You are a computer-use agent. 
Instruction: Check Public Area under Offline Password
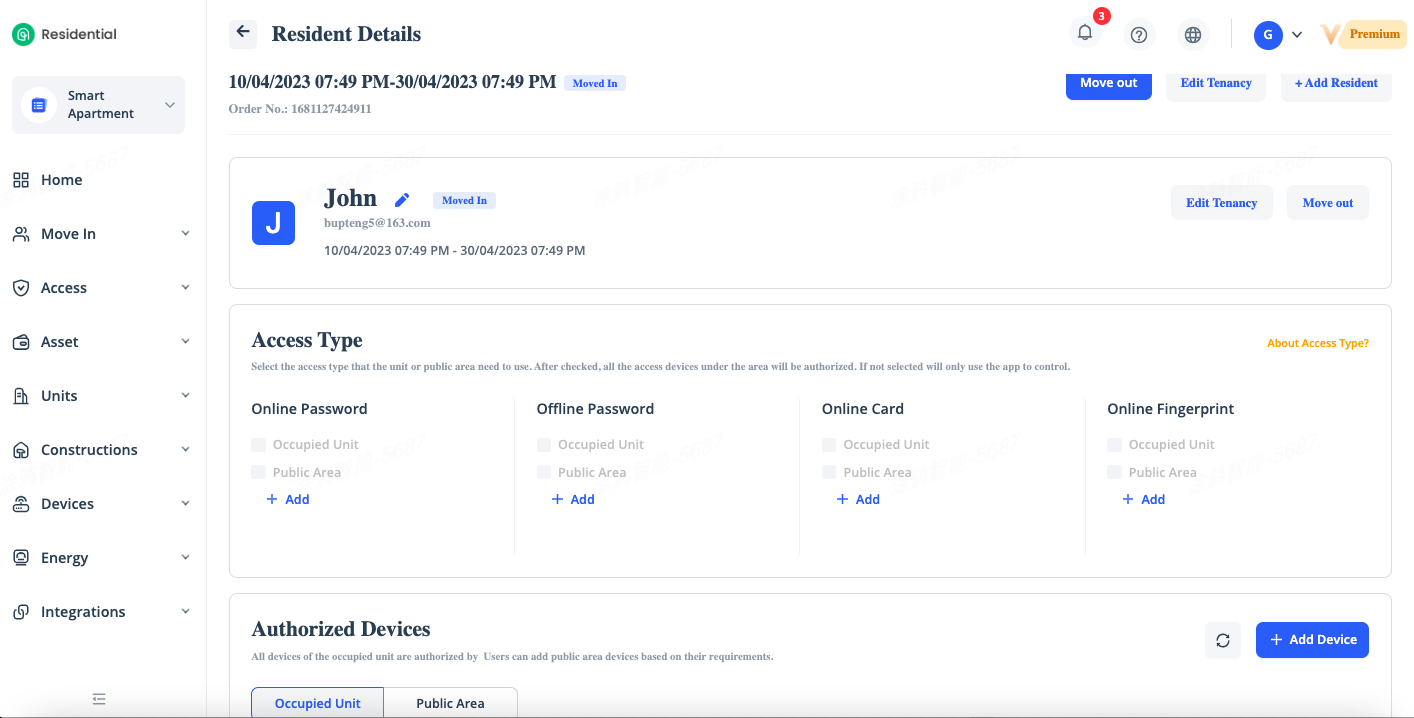click(544, 472)
